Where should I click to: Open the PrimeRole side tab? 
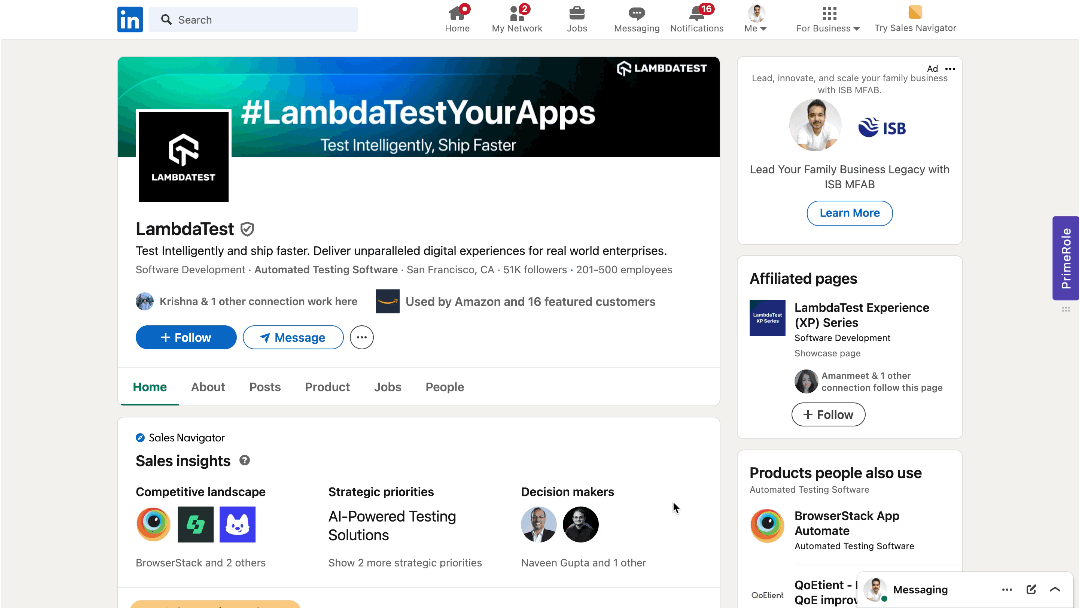[1066, 258]
